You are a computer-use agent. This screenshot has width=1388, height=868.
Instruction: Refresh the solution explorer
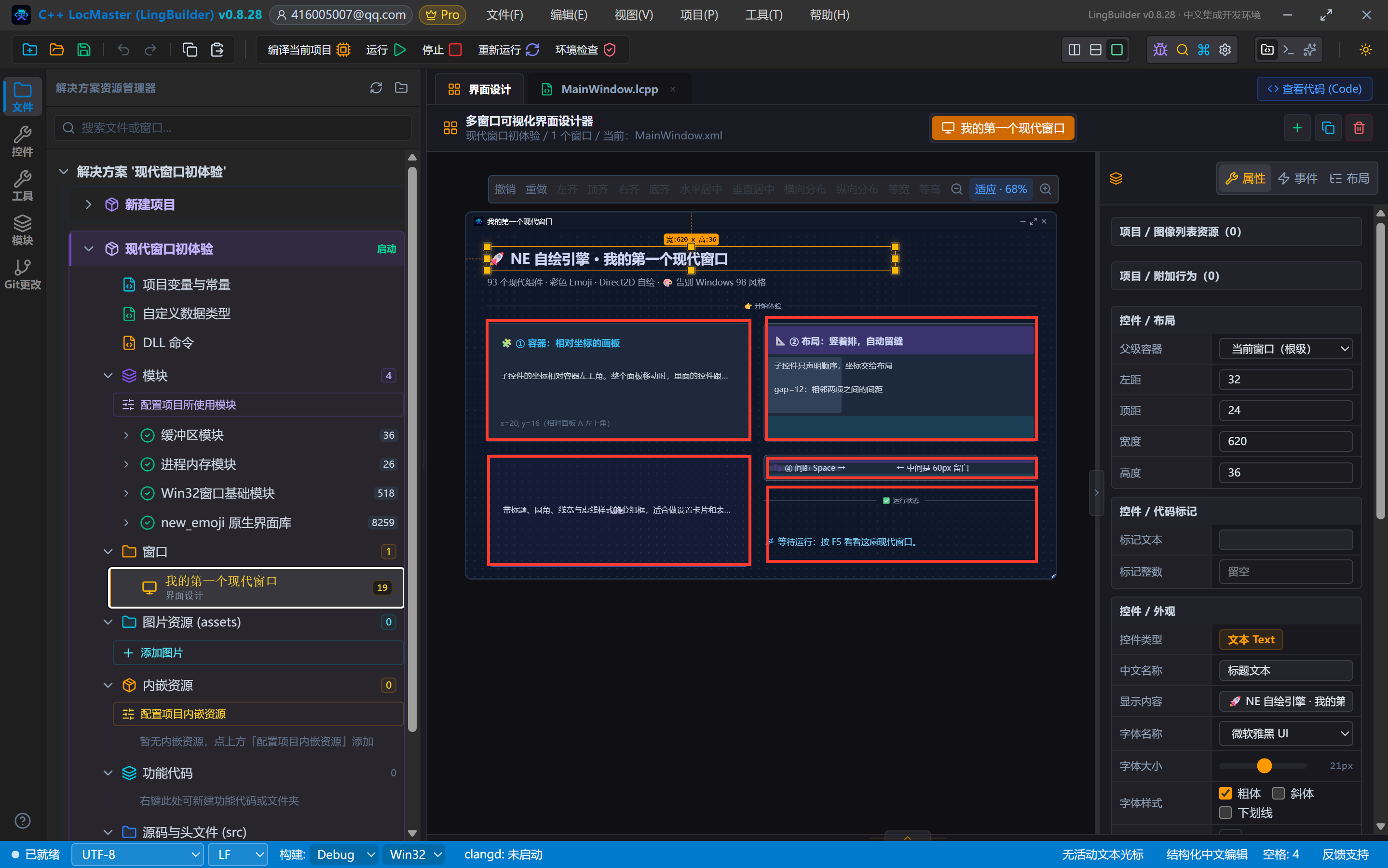click(376, 88)
